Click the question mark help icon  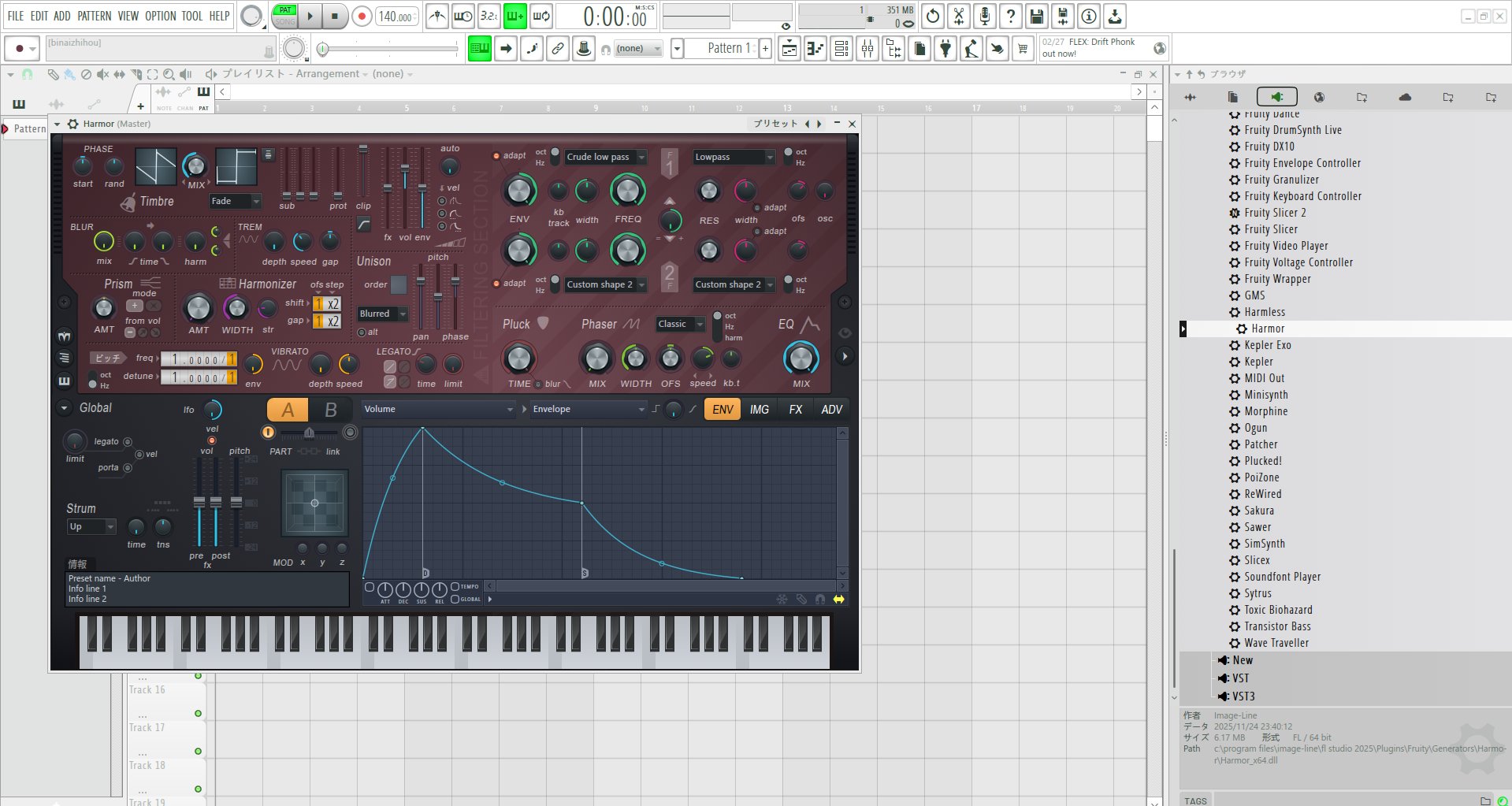[x=1011, y=16]
